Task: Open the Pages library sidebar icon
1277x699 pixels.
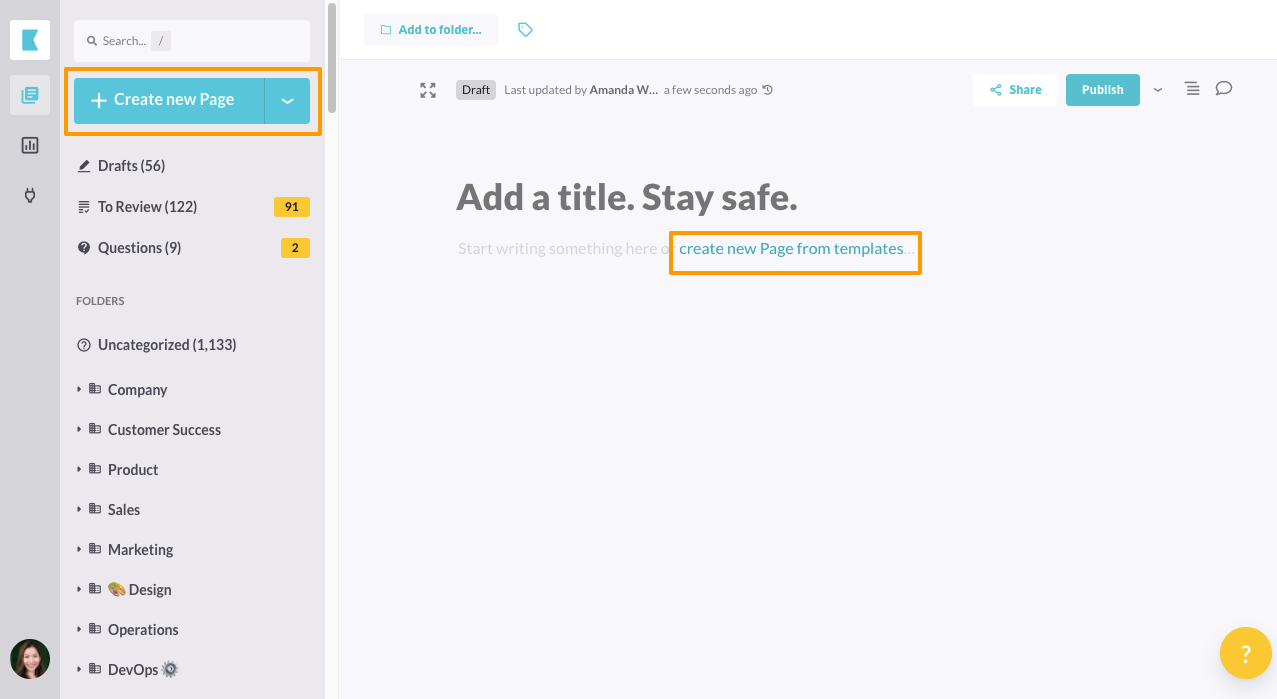Action: click(30, 95)
